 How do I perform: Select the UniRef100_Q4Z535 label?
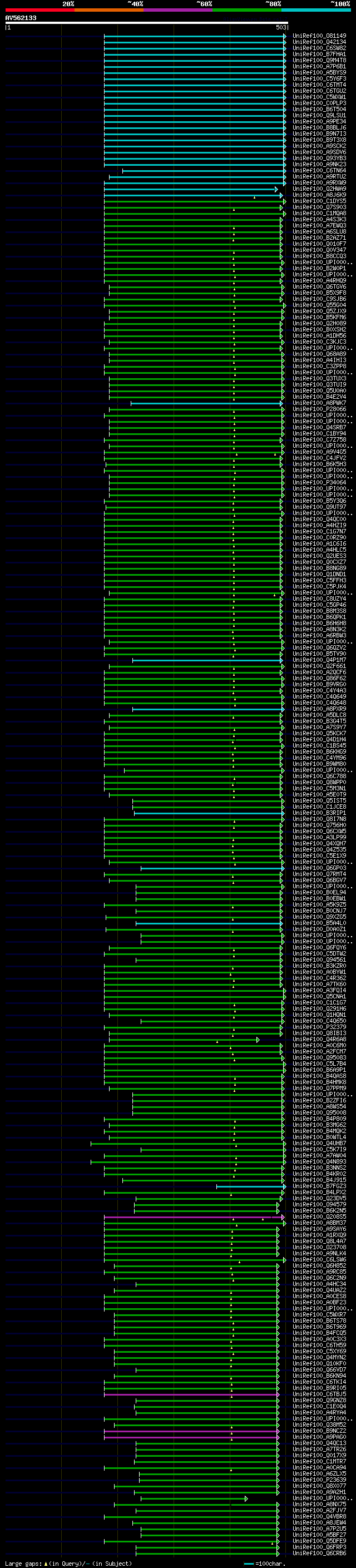pyautogui.click(x=319, y=849)
